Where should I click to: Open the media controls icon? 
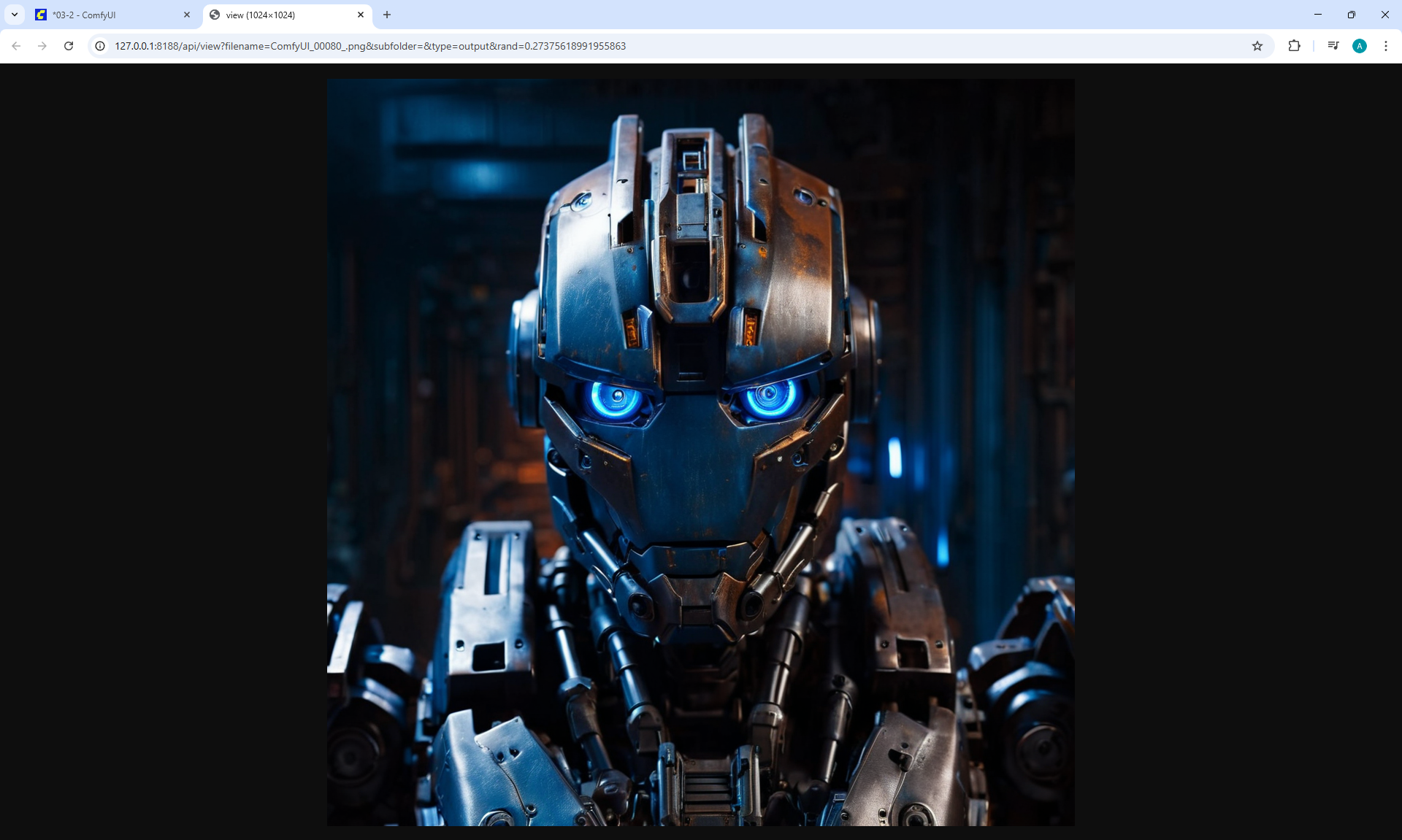click(1333, 46)
